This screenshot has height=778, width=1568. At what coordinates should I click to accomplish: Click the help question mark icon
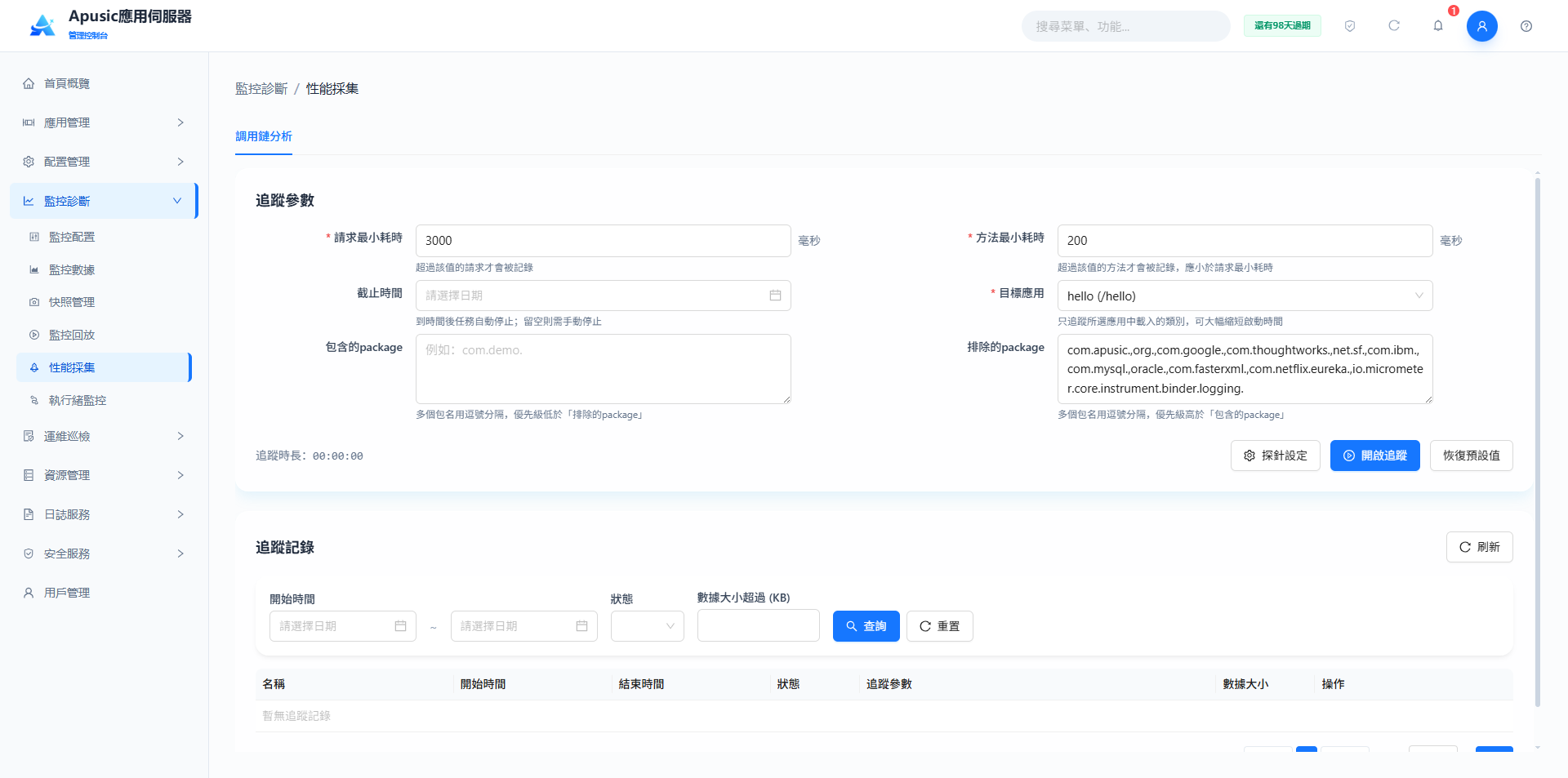(x=1526, y=26)
